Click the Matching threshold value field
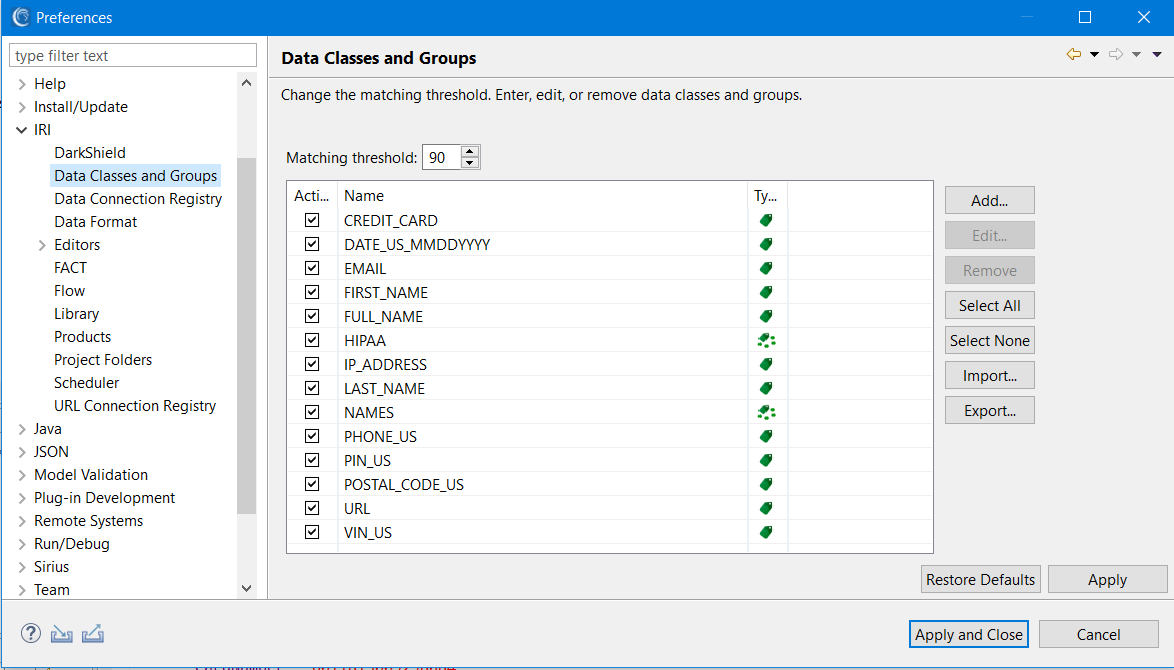This screenshot has height=670, width=1174. point(442,157)
